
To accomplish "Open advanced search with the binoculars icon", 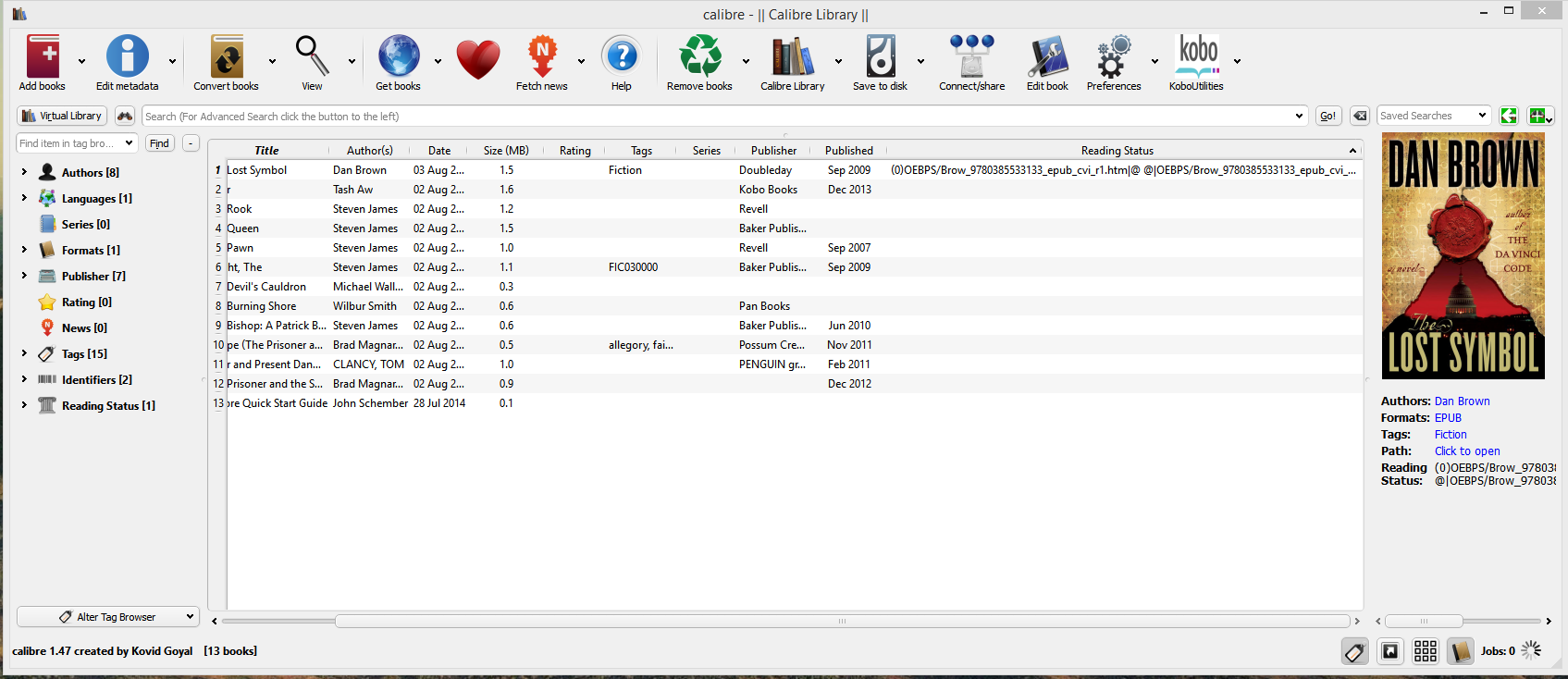I will coord(125,116).
